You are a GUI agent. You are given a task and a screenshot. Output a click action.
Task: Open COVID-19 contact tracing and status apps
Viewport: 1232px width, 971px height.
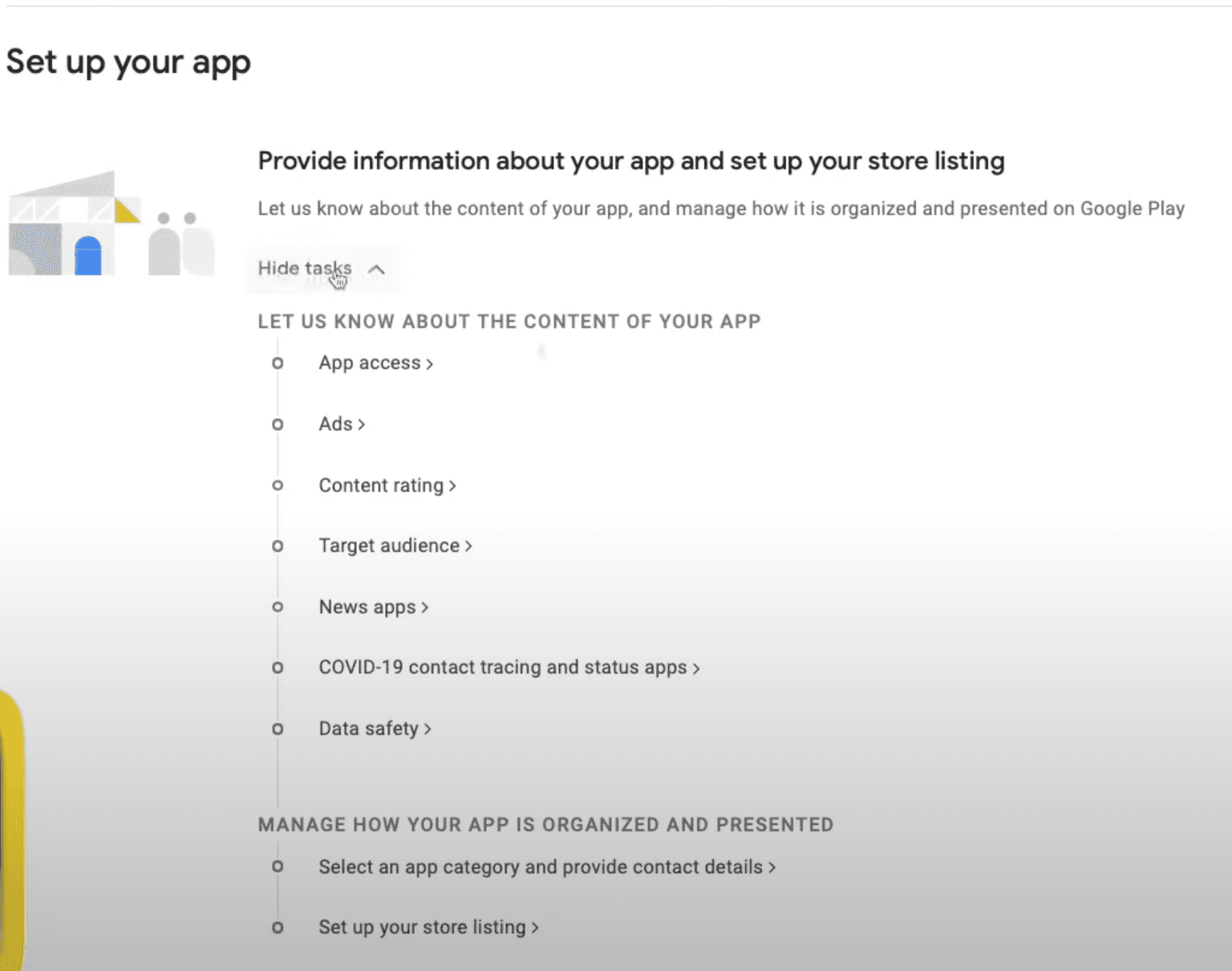(509, 667)
